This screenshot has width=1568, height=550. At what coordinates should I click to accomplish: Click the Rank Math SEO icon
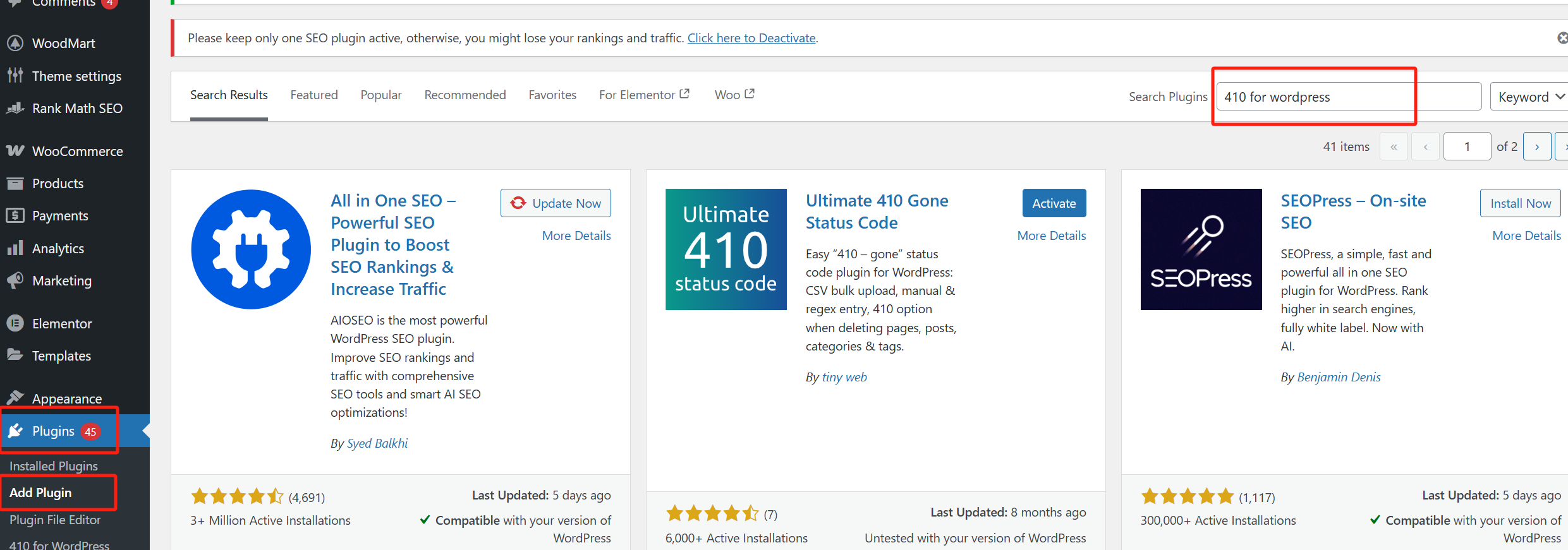(x=15, y=109)
